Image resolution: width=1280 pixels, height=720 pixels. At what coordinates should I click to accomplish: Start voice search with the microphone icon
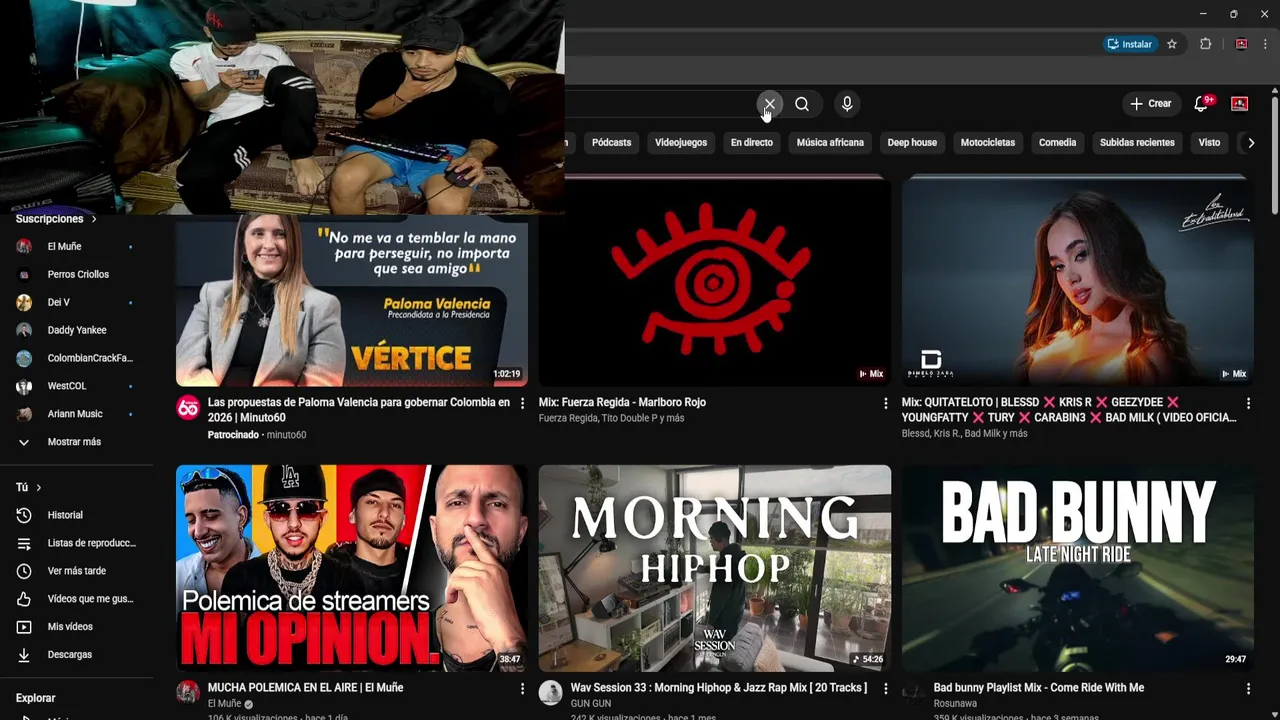(x=847, y=104)
